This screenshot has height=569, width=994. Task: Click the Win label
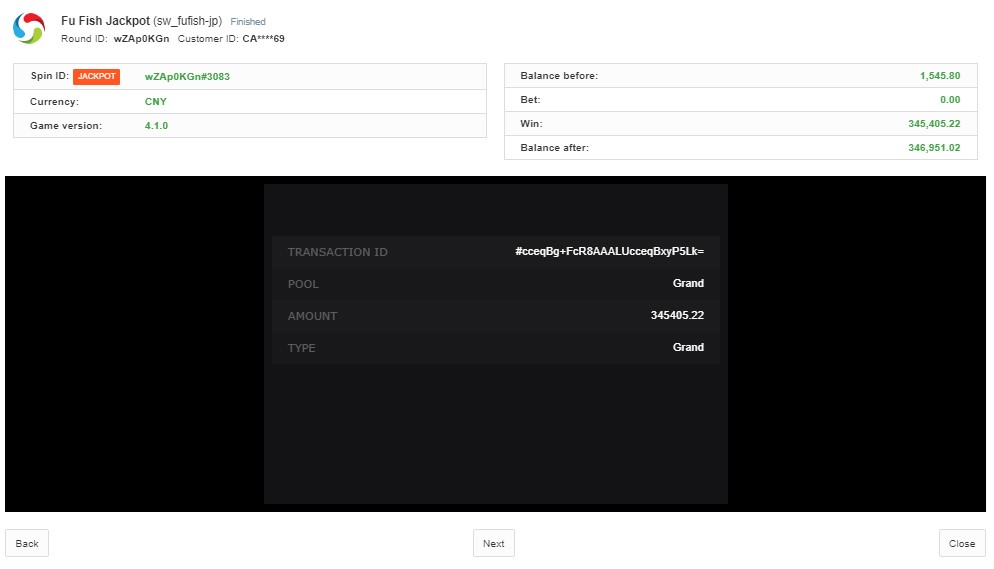click(x=531, y=124)
